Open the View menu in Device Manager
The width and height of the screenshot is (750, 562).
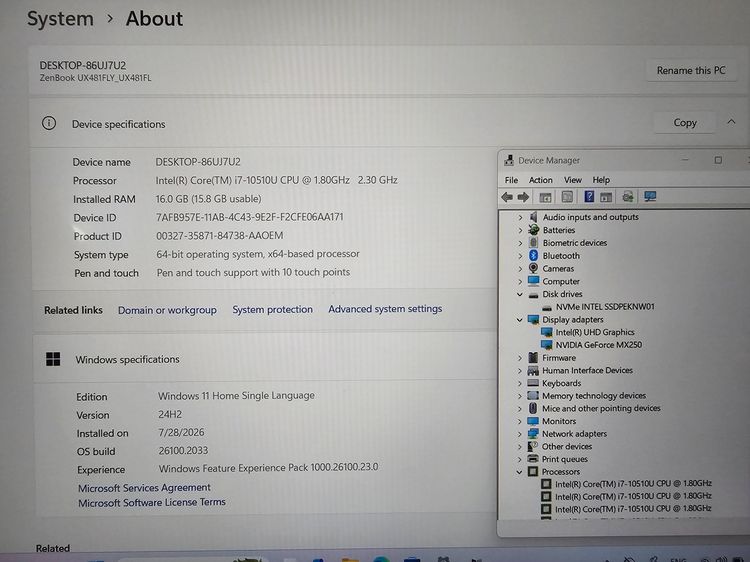tap(573, 180)
